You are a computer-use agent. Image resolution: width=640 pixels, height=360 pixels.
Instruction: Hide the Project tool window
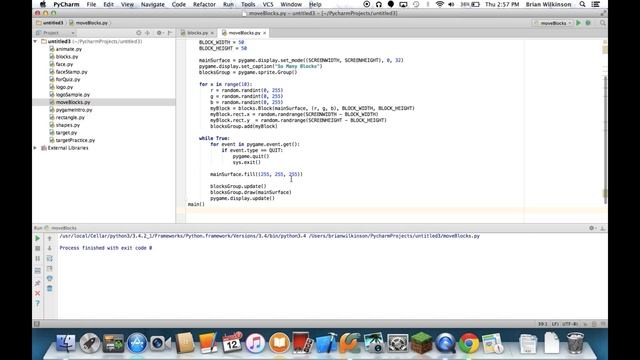coord(170,33)
